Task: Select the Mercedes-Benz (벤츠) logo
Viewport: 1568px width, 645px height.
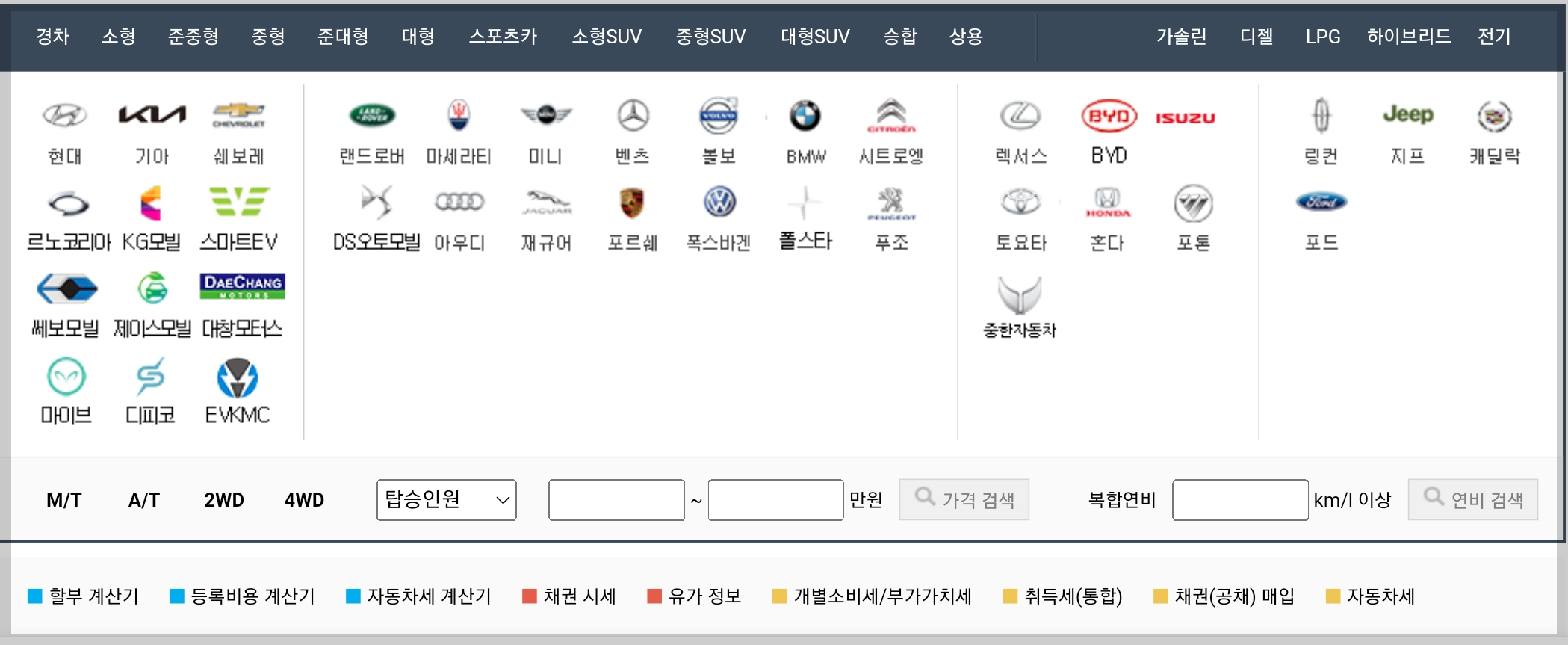Action: pyautogui.click(x=633, y=115)
